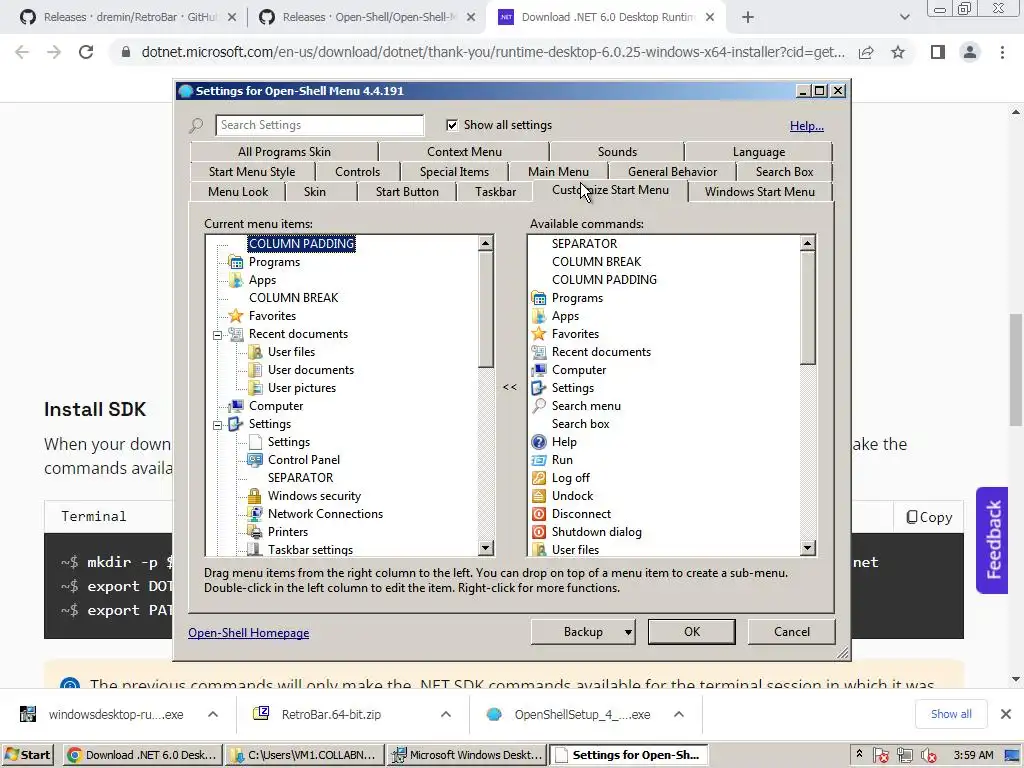Viewport: 1024px width, 768px height.
Task: Open Chrome side panel icon
Action: [938, 52]
